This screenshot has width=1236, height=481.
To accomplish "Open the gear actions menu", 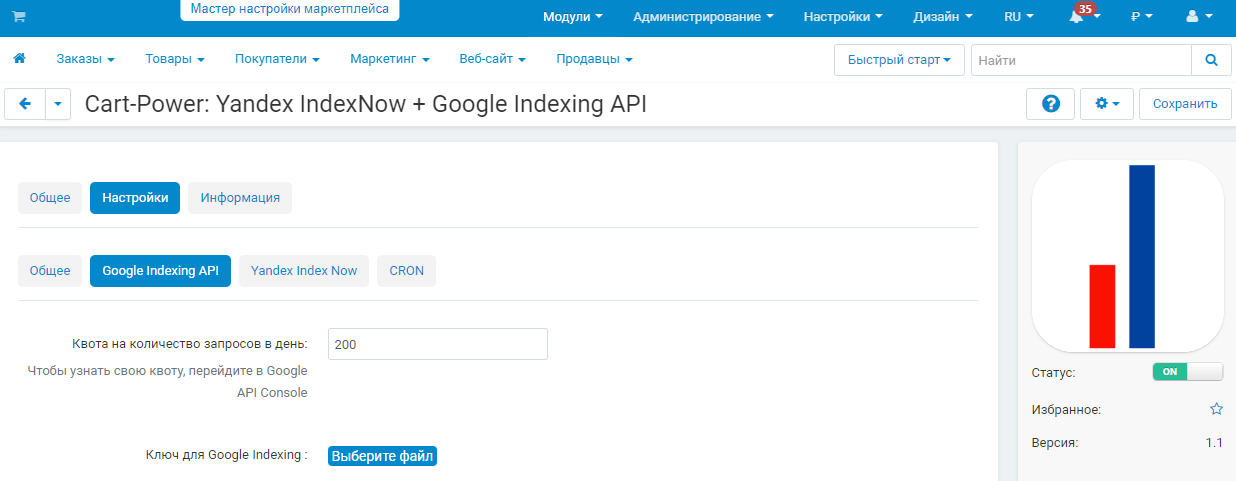I will pyautogui.click(x=1107, y=104).
